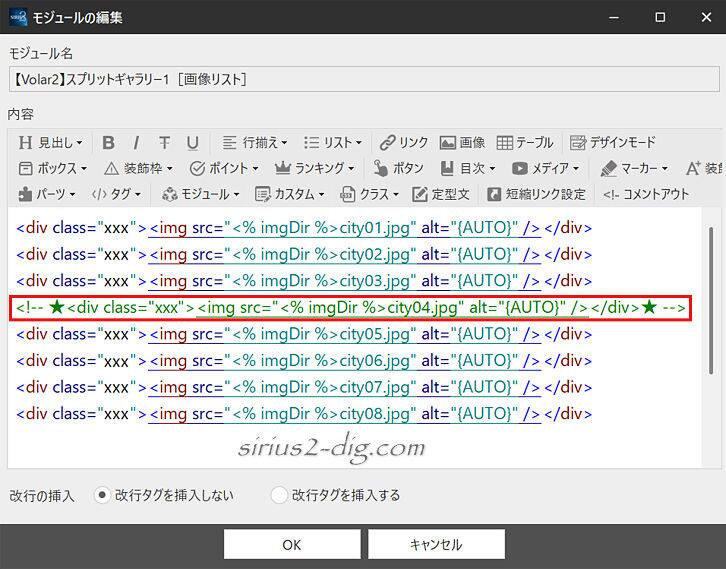Switch to デザインモード
The image size is (726, 569).
(613, 143)
